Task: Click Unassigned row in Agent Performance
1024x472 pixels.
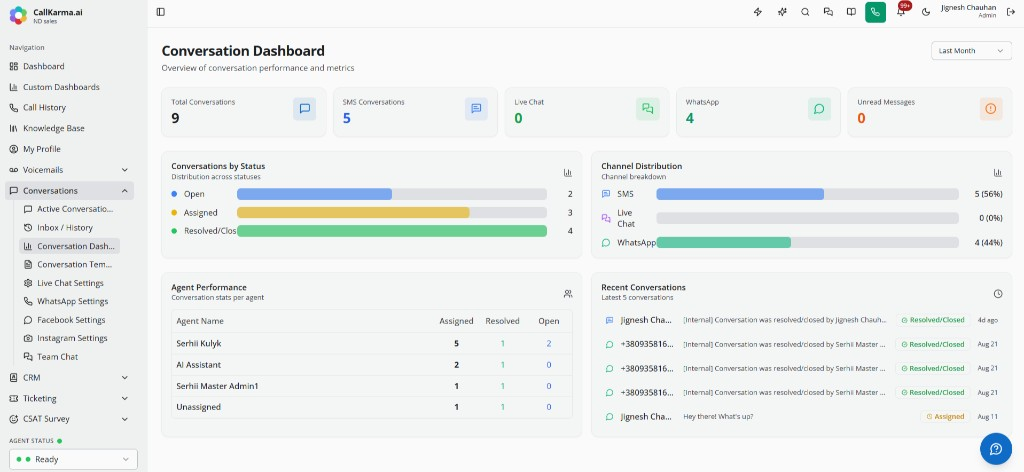Action: [x=372, y=407]
